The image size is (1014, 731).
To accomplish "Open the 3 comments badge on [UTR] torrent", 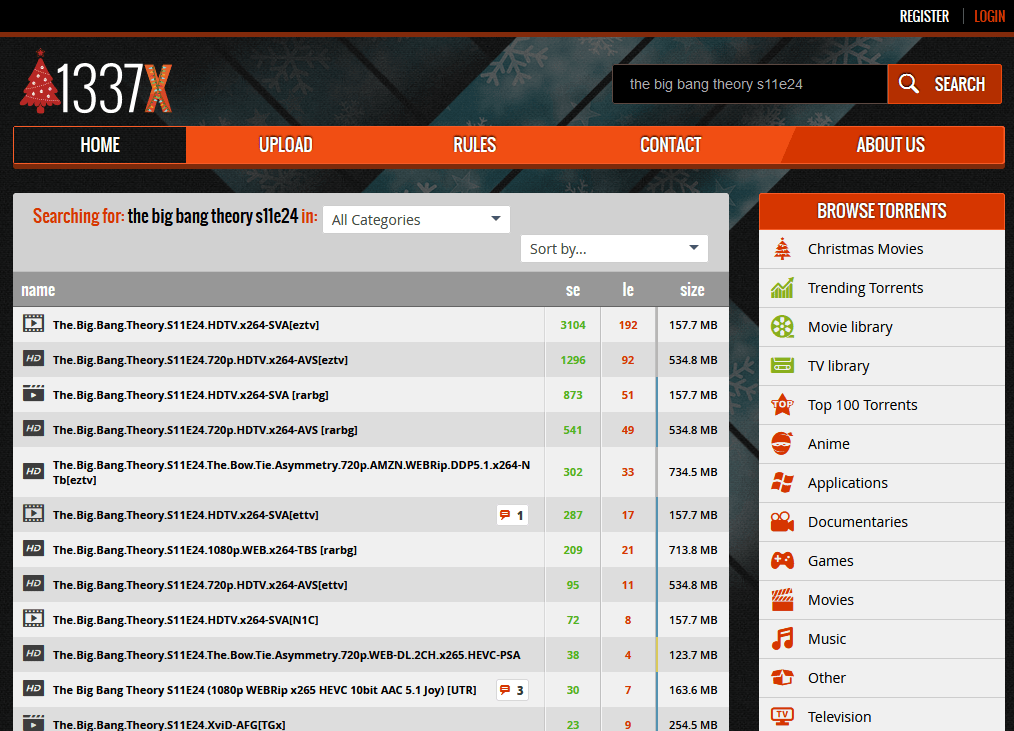I will pos(512,690).
